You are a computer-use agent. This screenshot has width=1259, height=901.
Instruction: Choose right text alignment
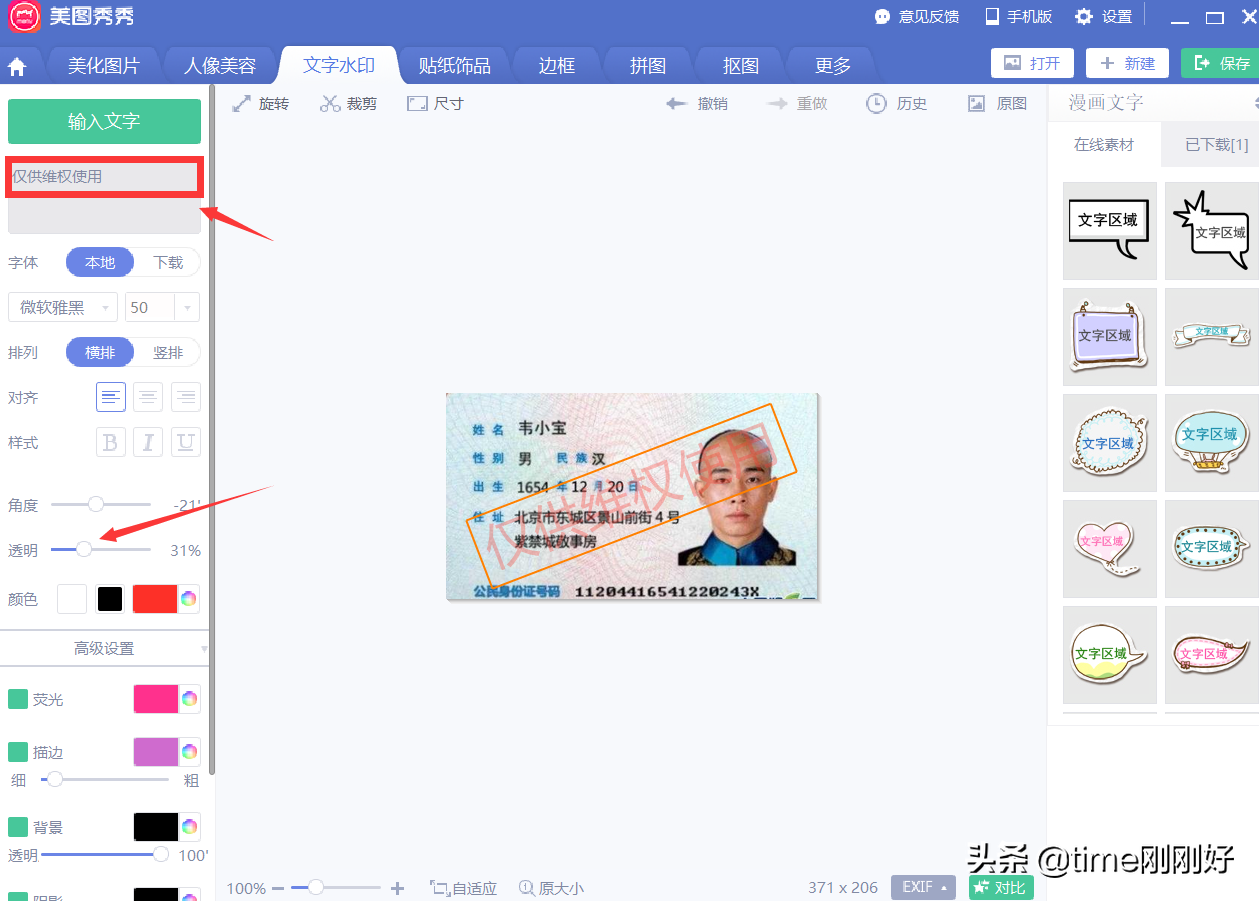pyautogui.click(x=186, y=397)
